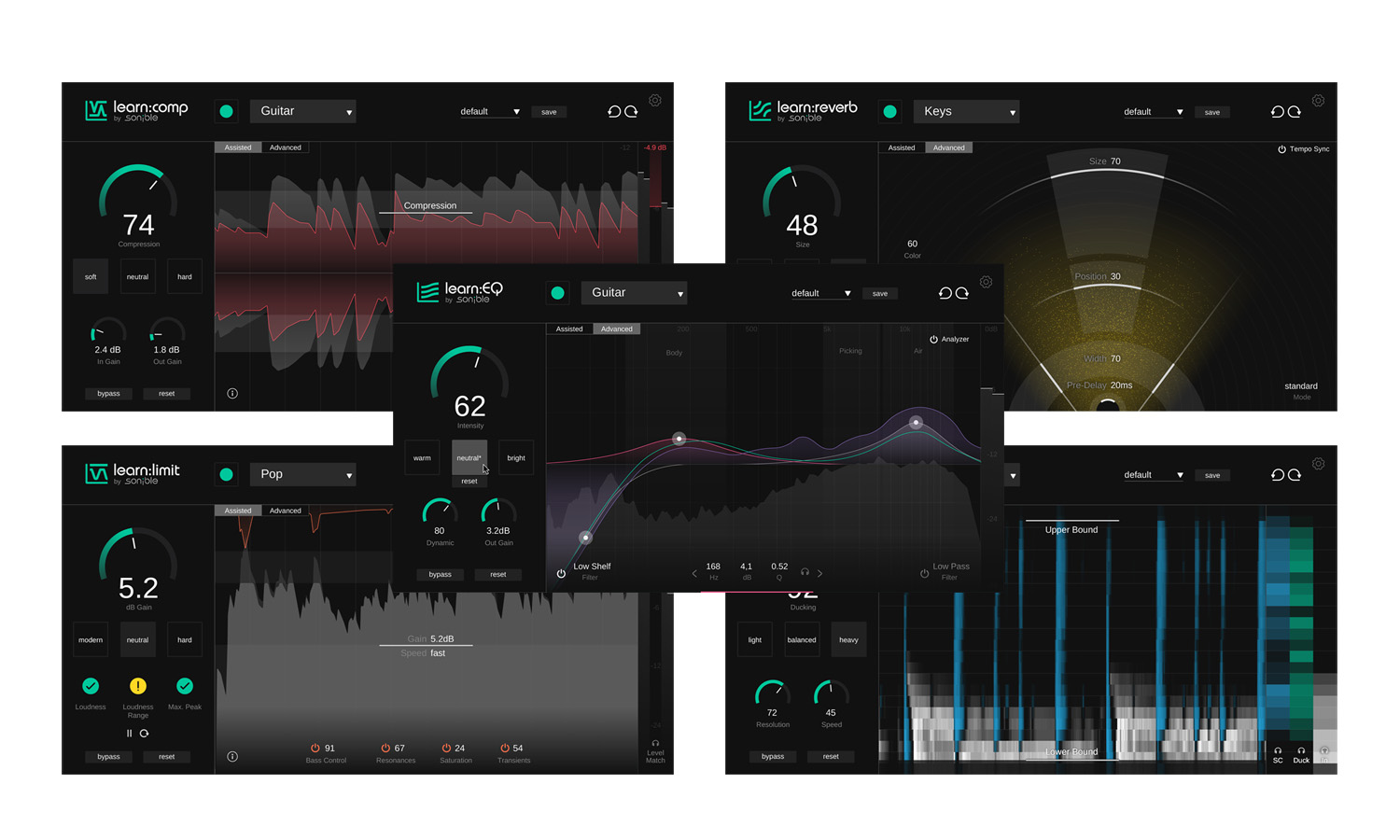This screenshot has height=840, width=1400.
Task: Click bypass button in learn:limit
Action: pyautogui.click(x=108, y=757)
